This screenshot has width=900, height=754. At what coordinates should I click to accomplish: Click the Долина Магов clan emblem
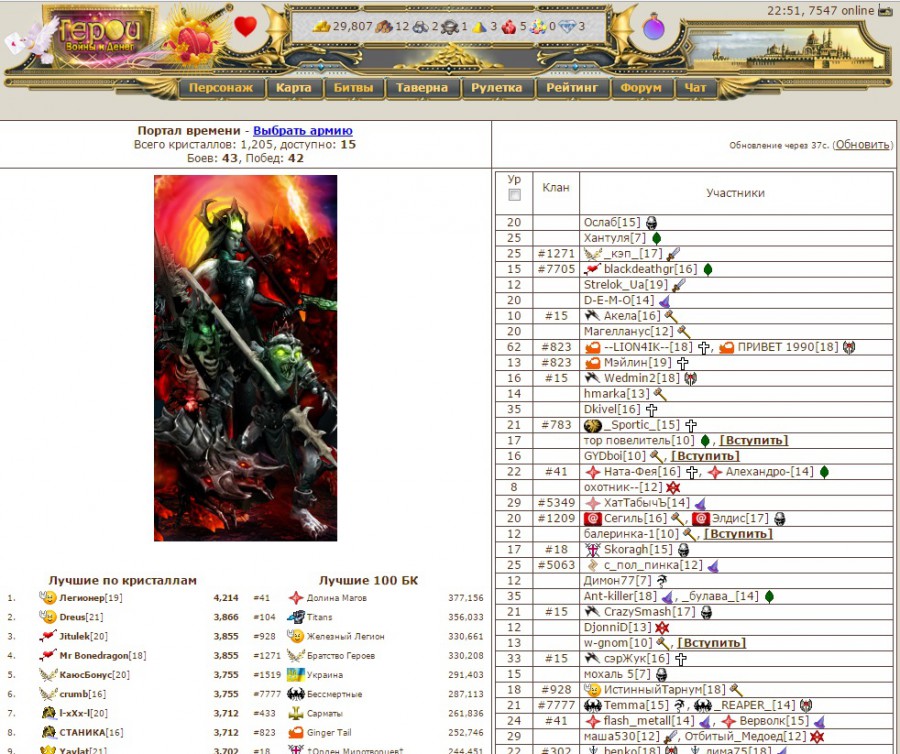pyautogui.click(x=296, y=598)
